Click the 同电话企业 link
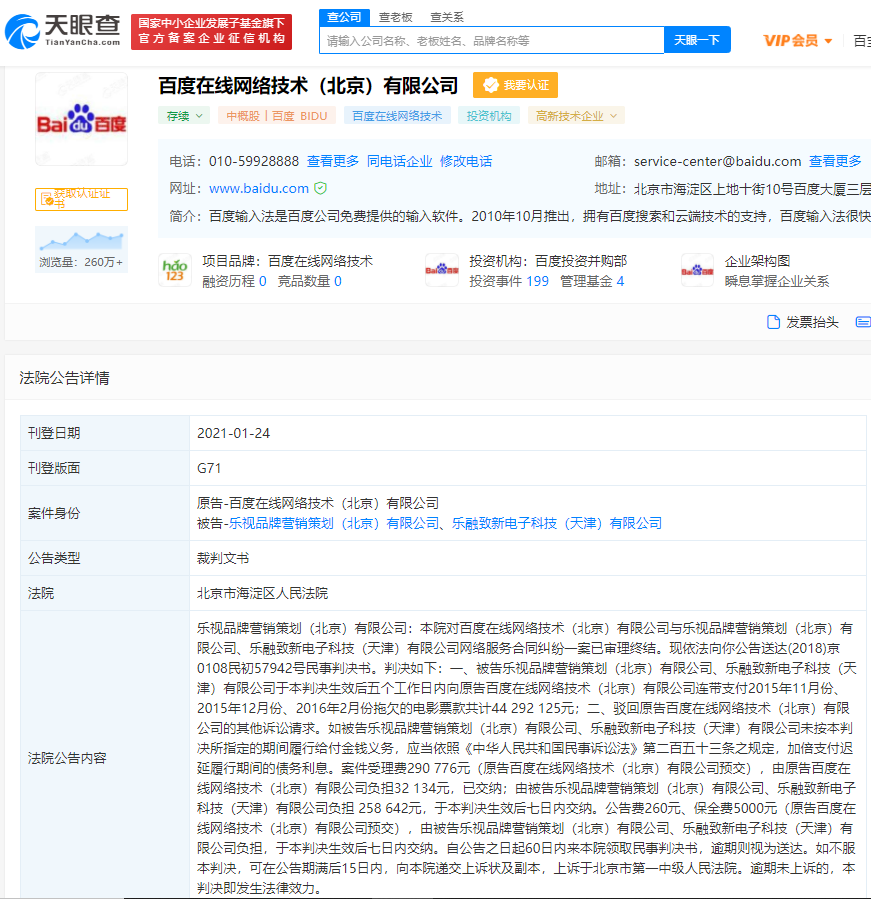The image size is (871, 899). [x=400, y=162]
